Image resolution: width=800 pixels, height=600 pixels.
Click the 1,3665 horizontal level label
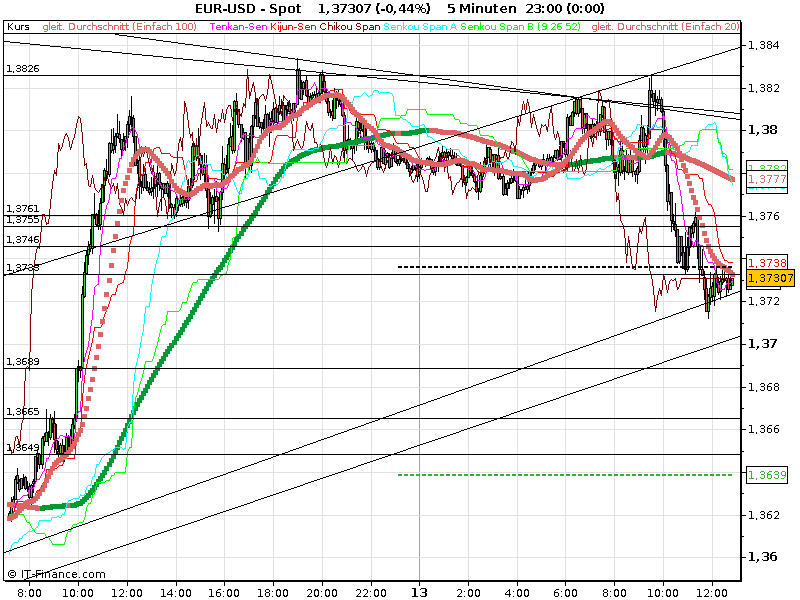tap(22, 412)
